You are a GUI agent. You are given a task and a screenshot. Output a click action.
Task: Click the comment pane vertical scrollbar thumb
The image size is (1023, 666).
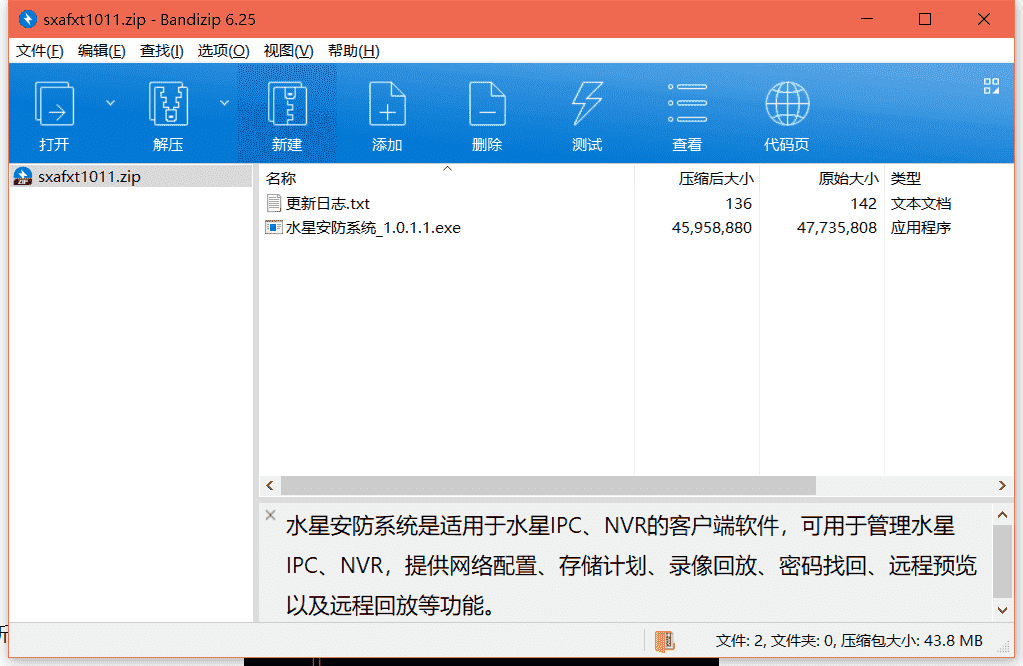[x=1003, y=562]
